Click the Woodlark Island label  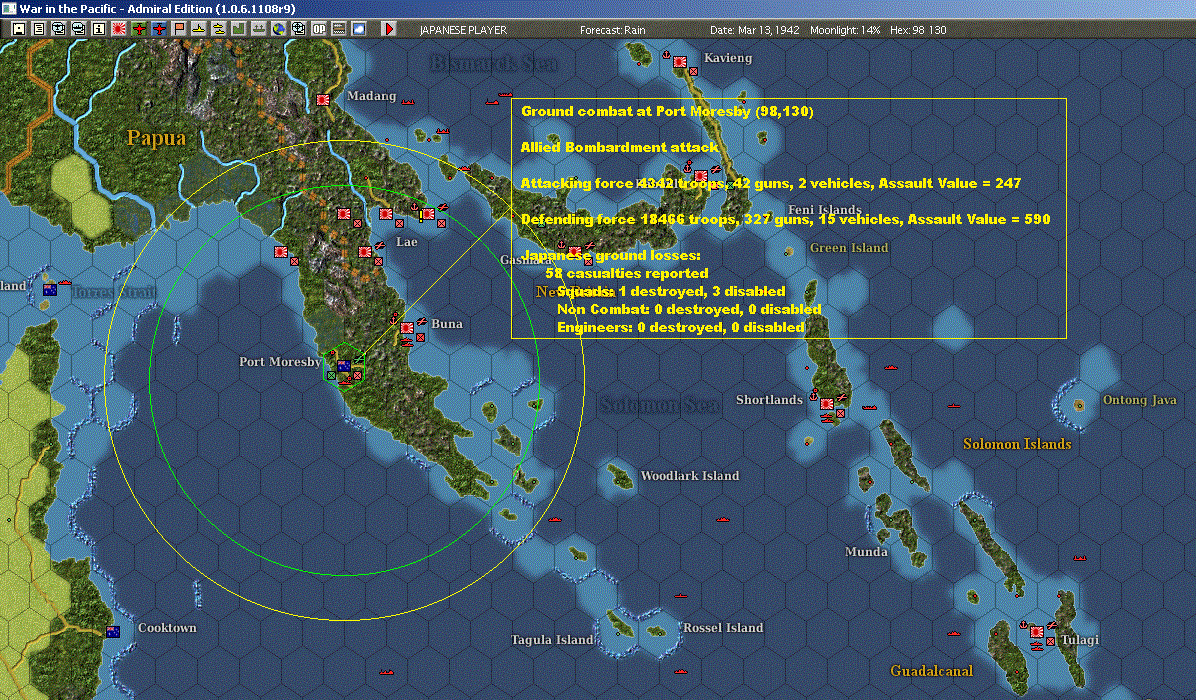[x=690, y=476]
